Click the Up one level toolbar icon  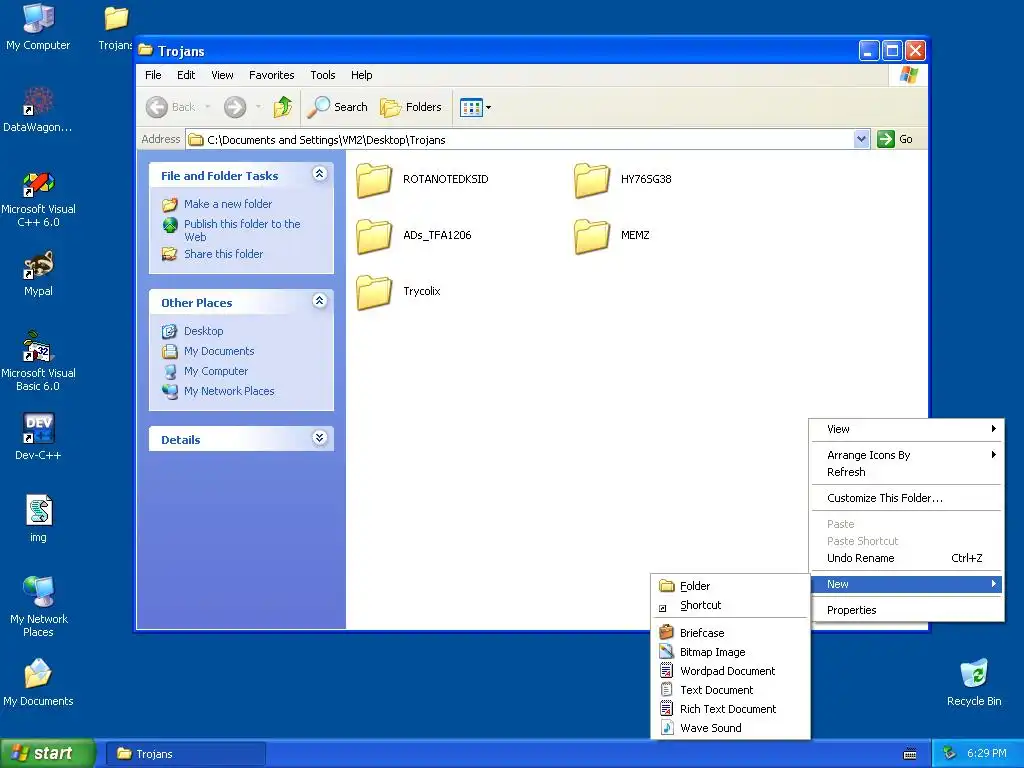click(283, 106)
